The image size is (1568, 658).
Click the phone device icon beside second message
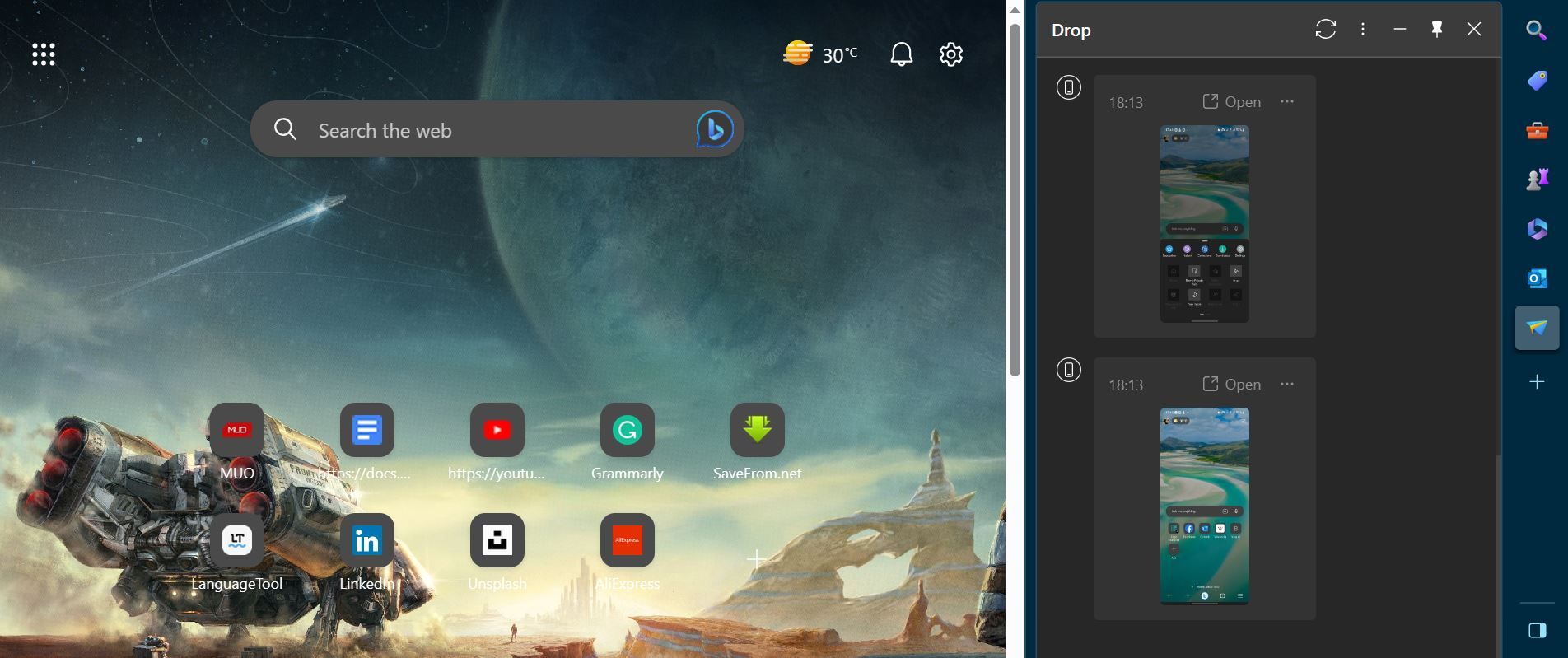pos(1069,370)
